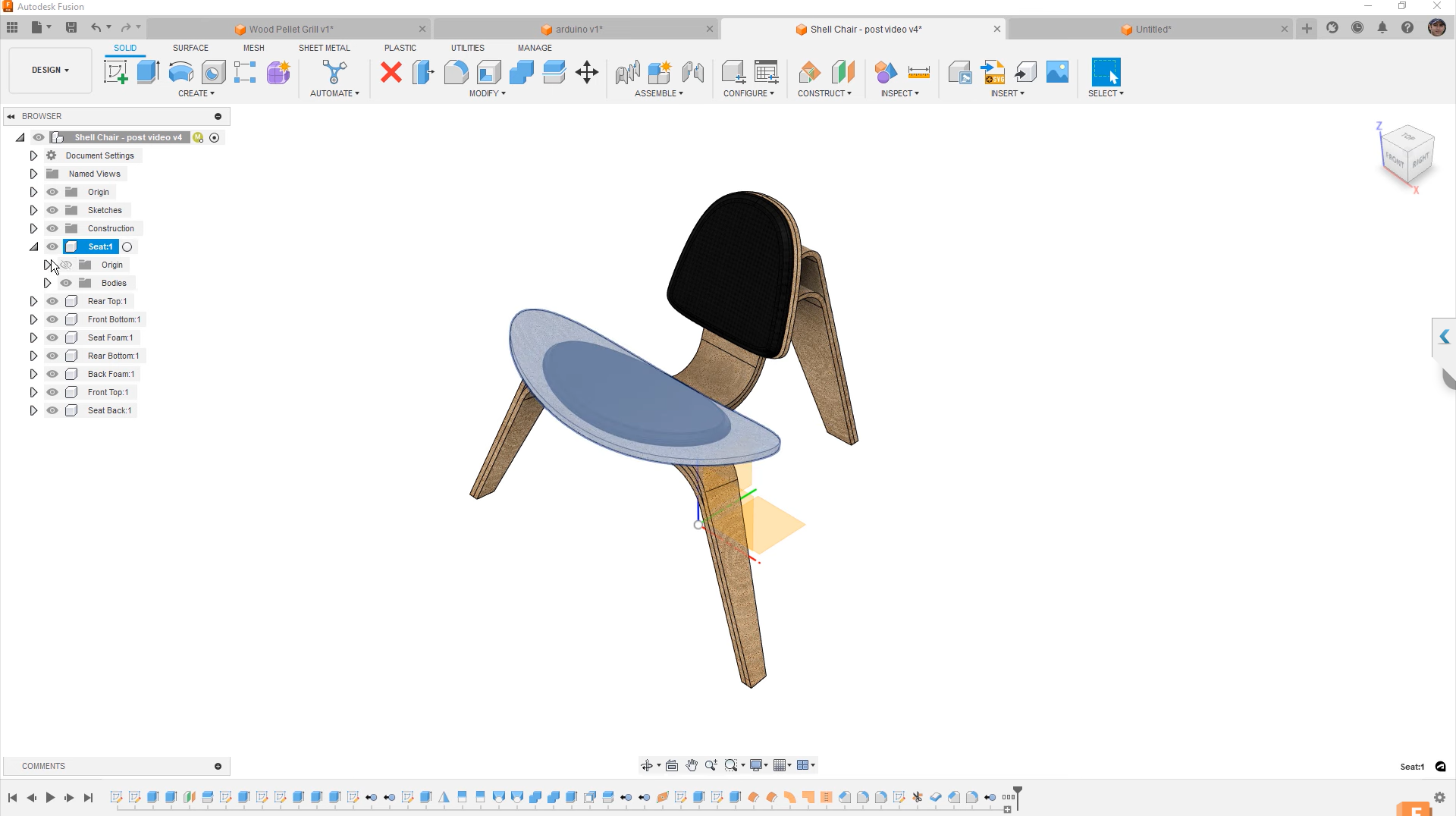This screenshot has width=1456, height=816.
Task: Toggle visibility of Rear Top:1
Action: 52,301
